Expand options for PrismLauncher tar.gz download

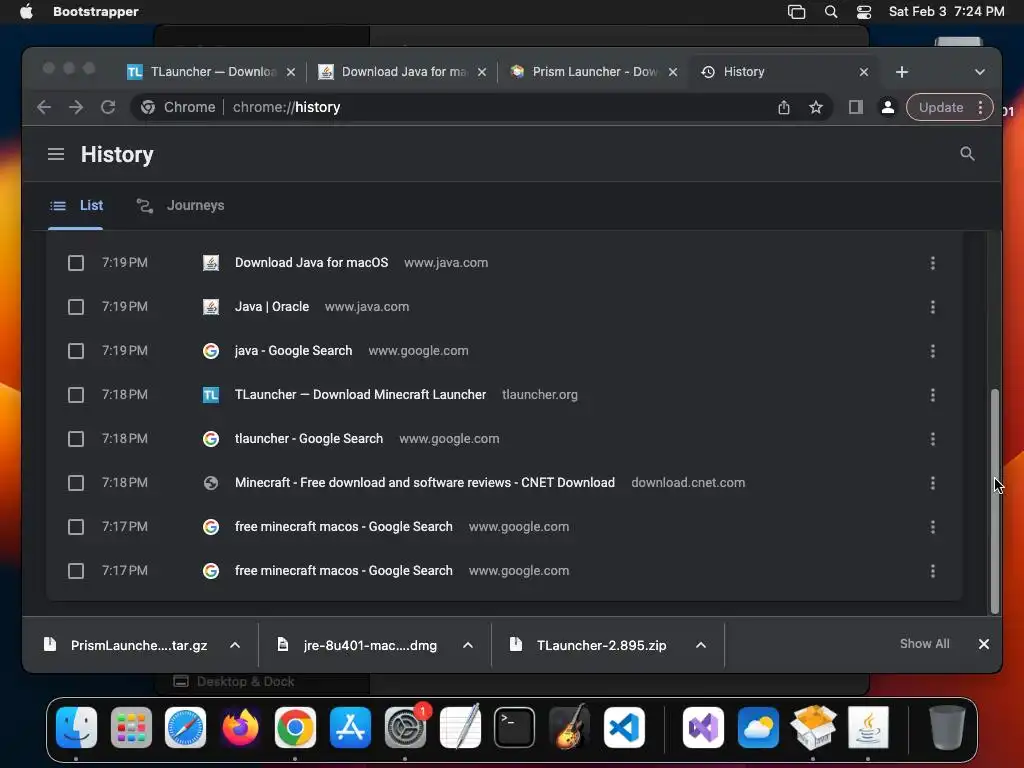(235, 645)
